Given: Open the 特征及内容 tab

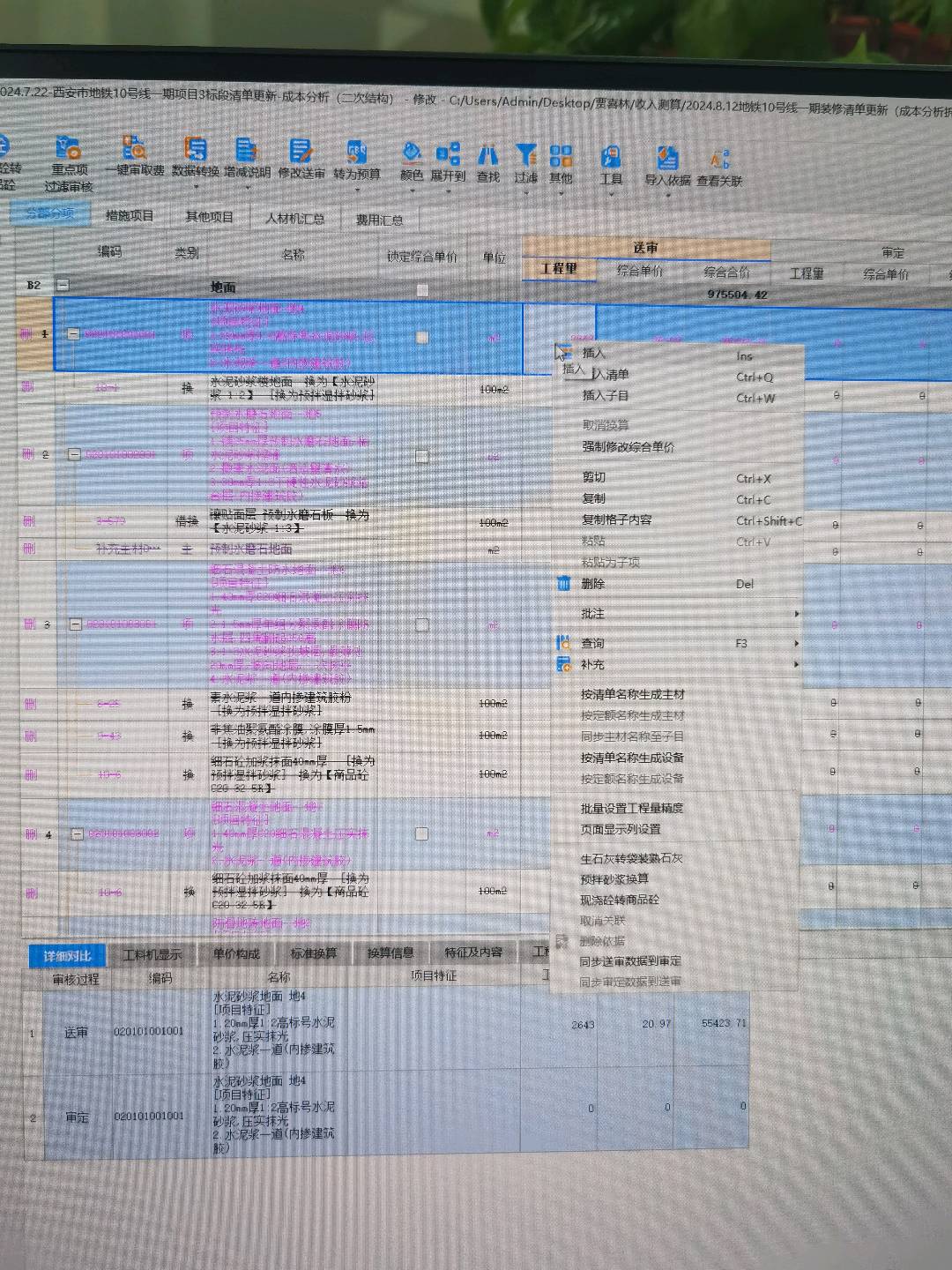Looking at the screenshot, I should tap(473, 952).
